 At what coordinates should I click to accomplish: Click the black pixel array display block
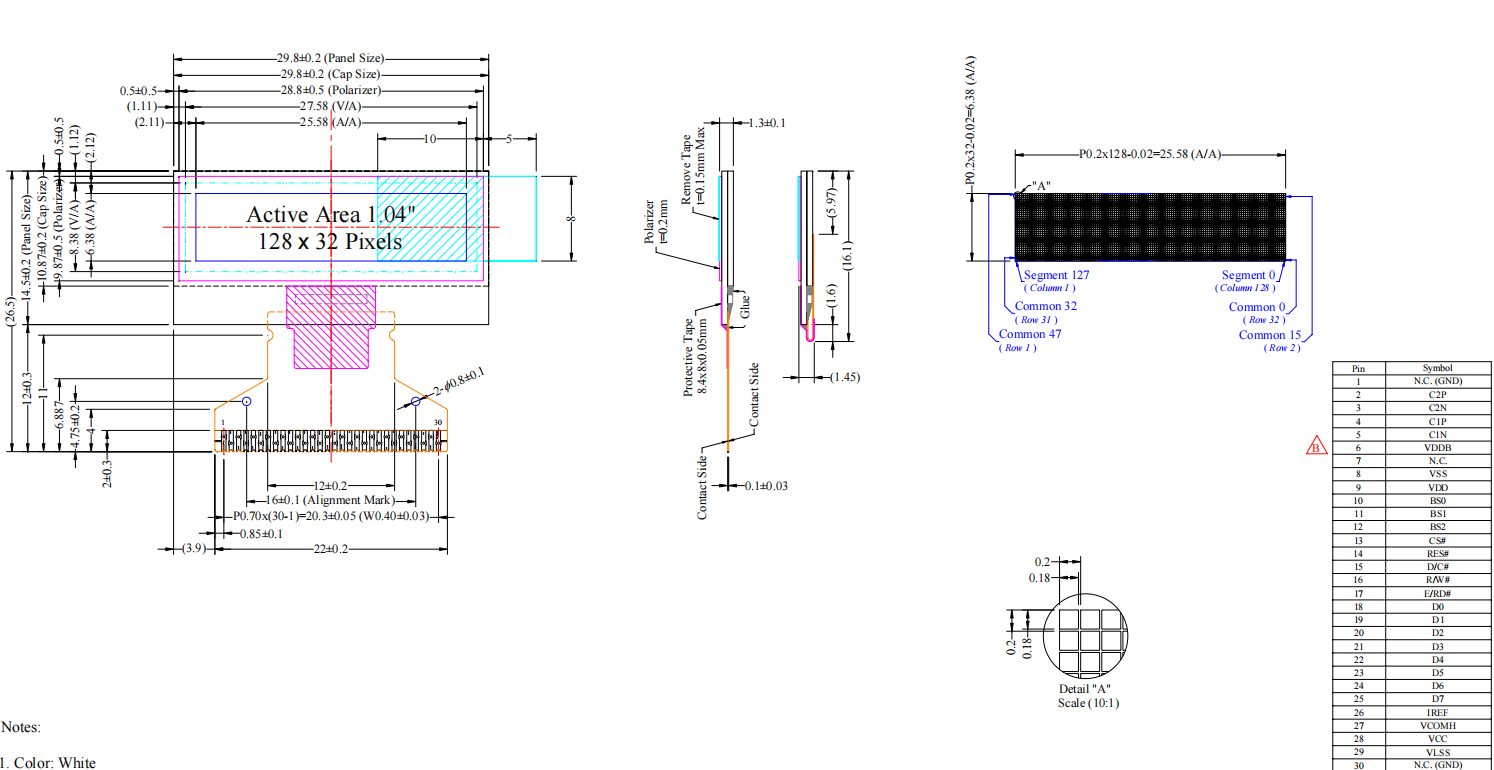point(1150,227)
